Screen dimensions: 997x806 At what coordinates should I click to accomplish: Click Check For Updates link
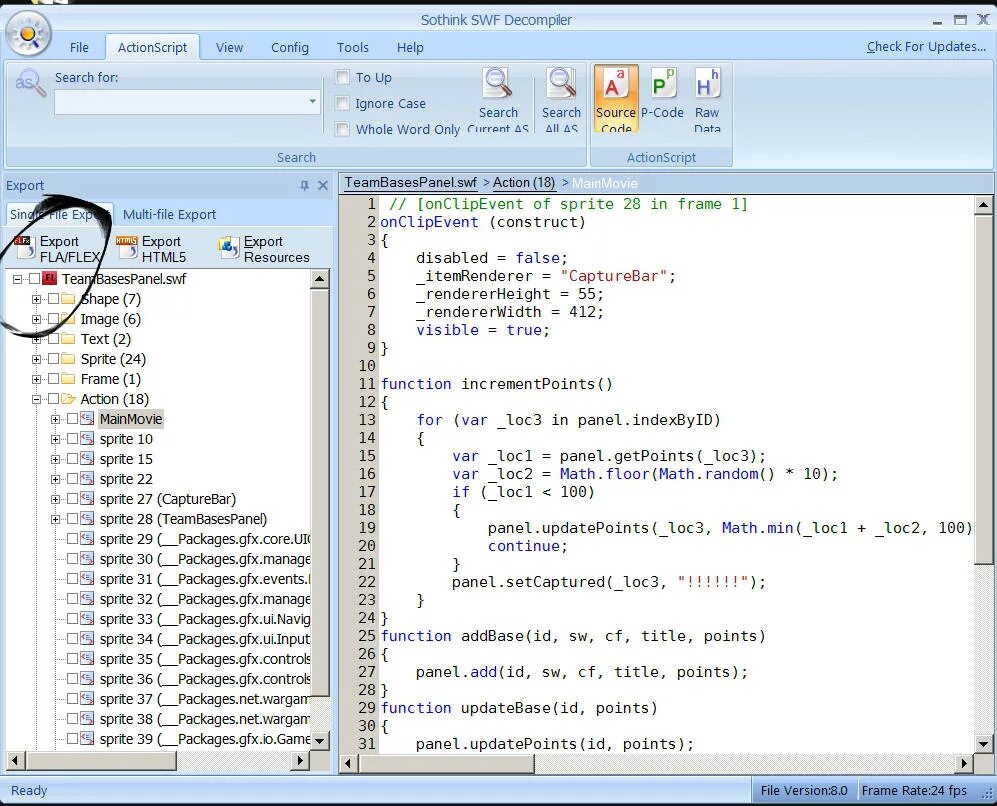coord(926,46)
